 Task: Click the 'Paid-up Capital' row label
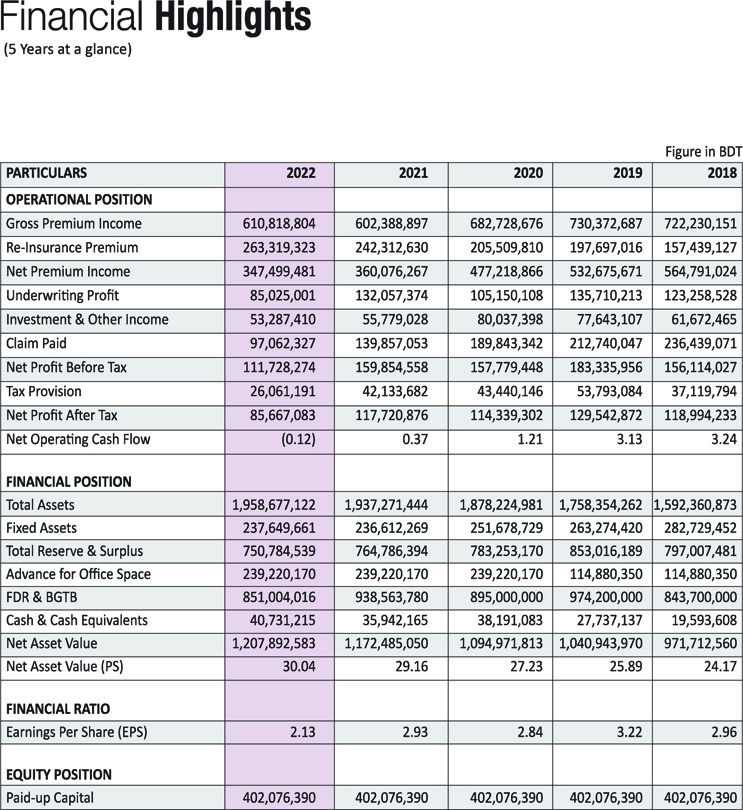coord(50,798)
